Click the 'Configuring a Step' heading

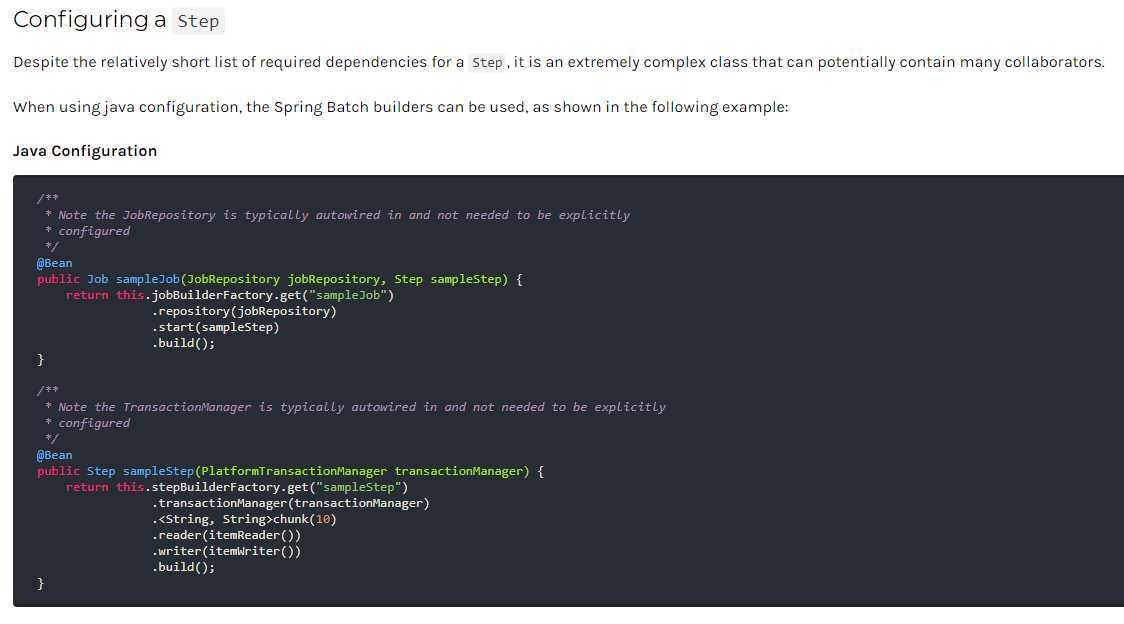[x=118, y=20]
